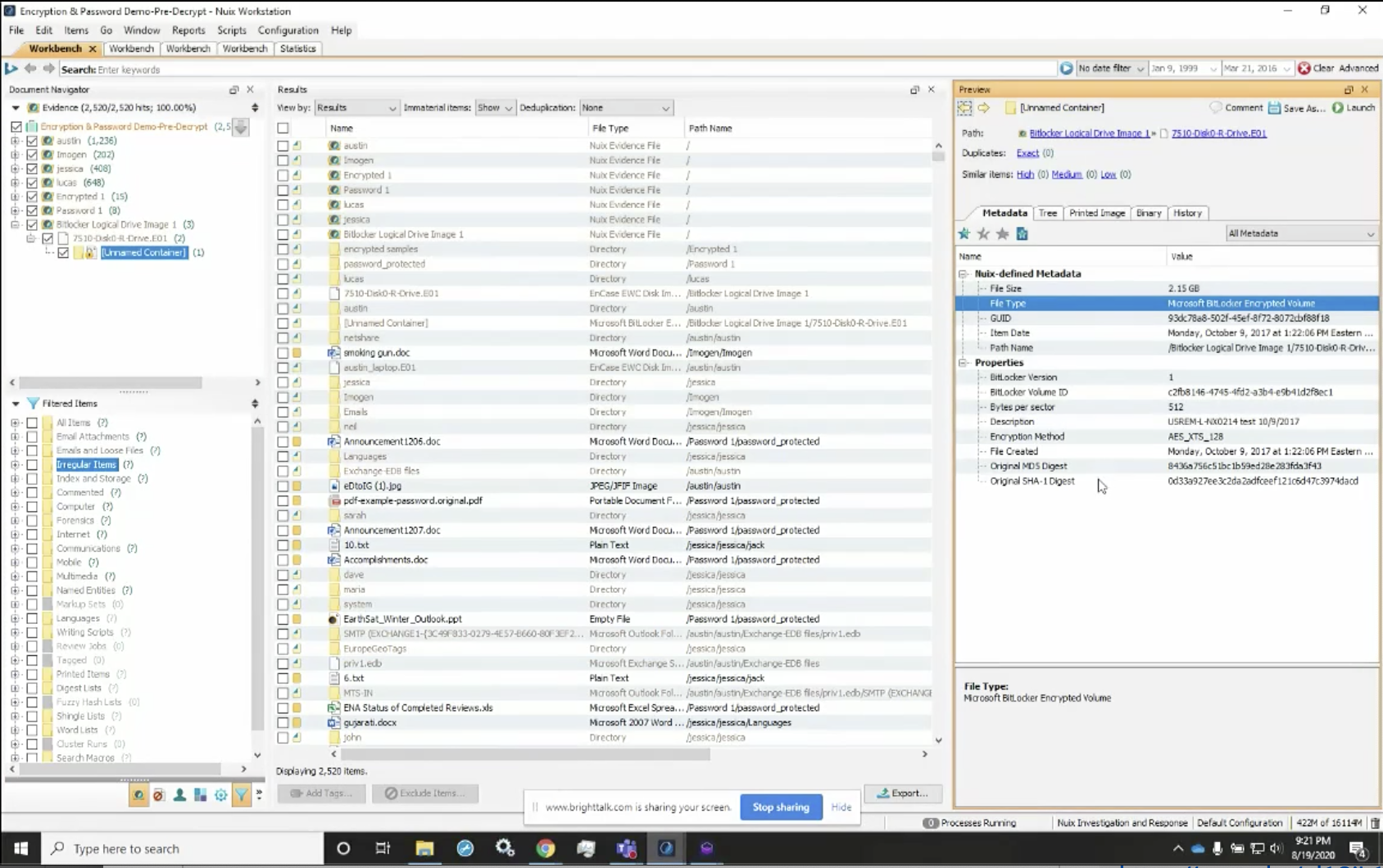1383x868 pixels.
Task: Click the Results horizontal scrollbar
Action: (525, 754)
